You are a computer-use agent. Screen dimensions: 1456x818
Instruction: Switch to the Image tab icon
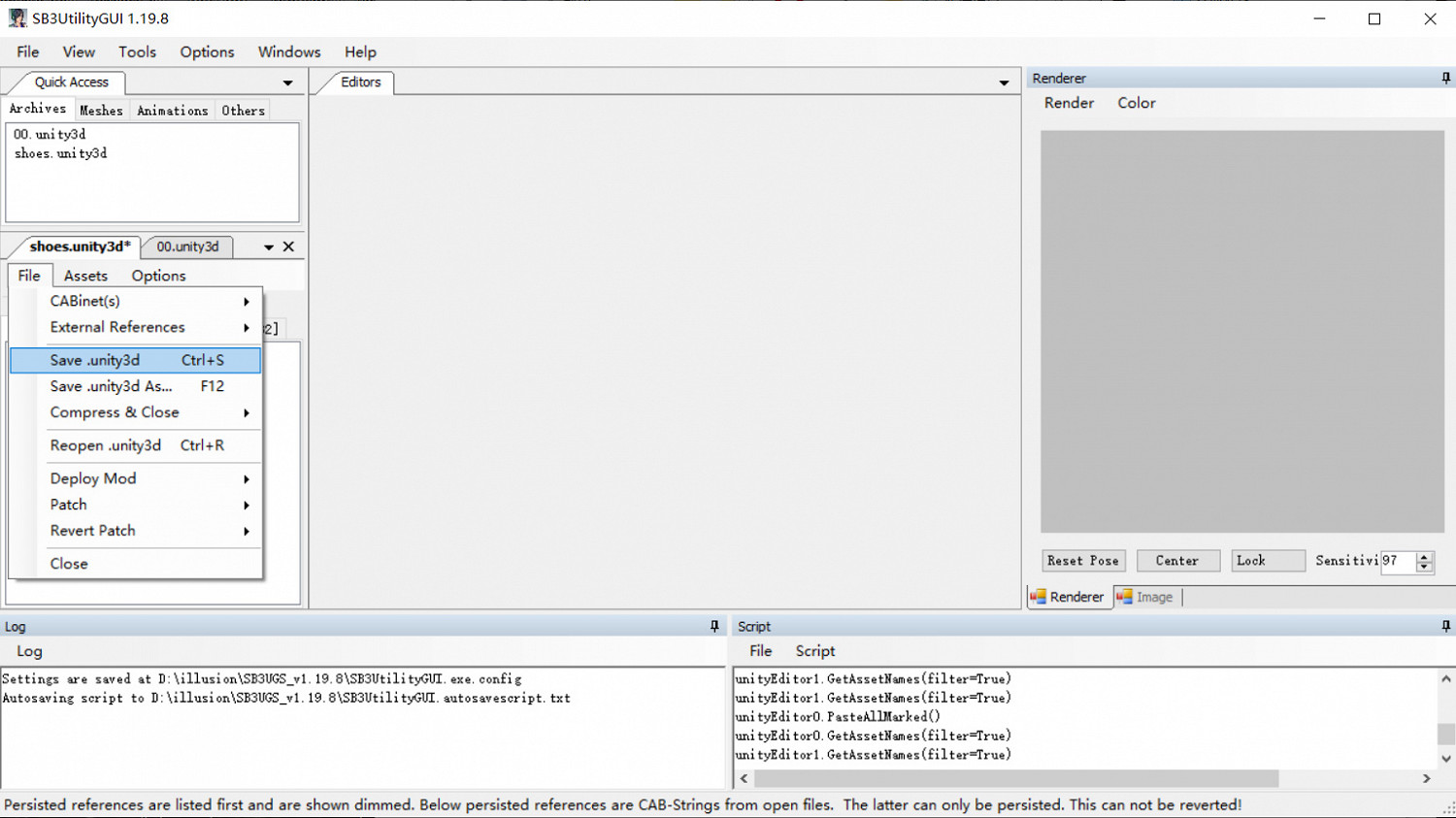click(x=1125, y=597)
